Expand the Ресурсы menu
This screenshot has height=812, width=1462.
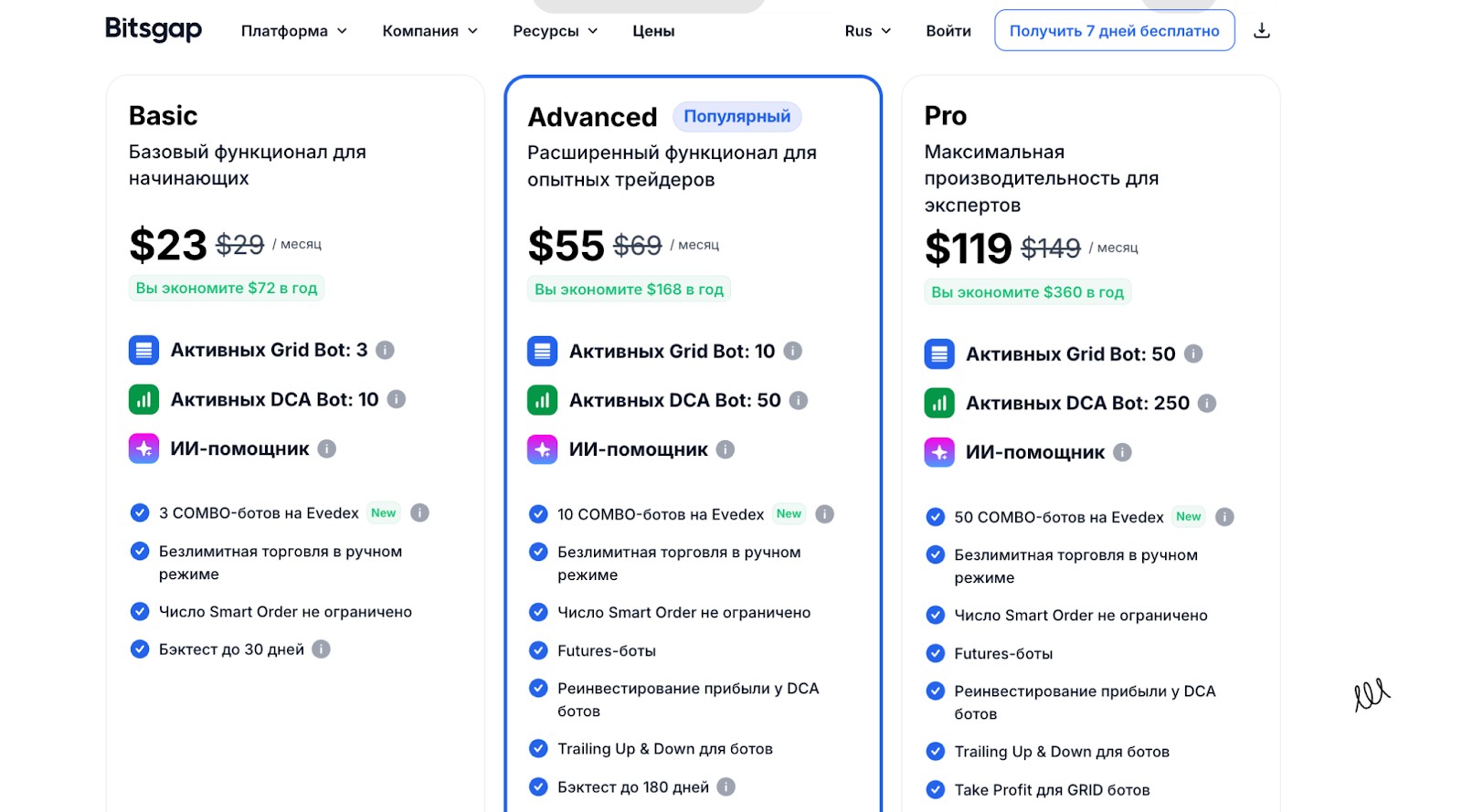(556, 31)
